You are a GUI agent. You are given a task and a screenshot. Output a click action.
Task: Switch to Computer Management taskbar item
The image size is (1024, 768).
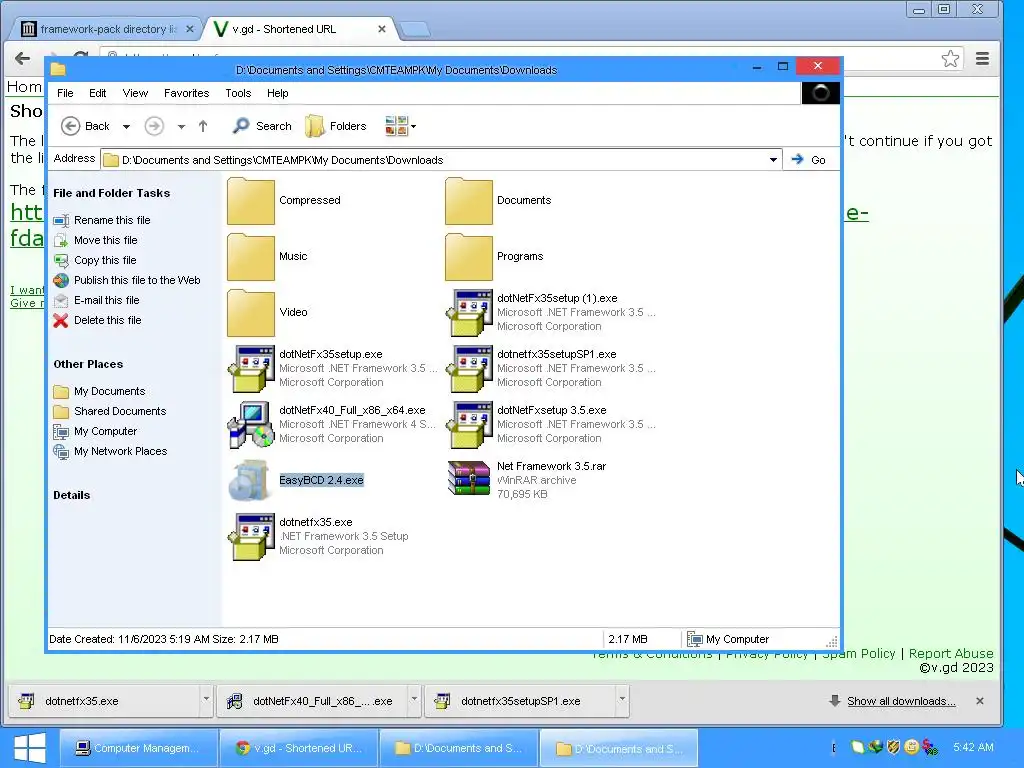138,748
